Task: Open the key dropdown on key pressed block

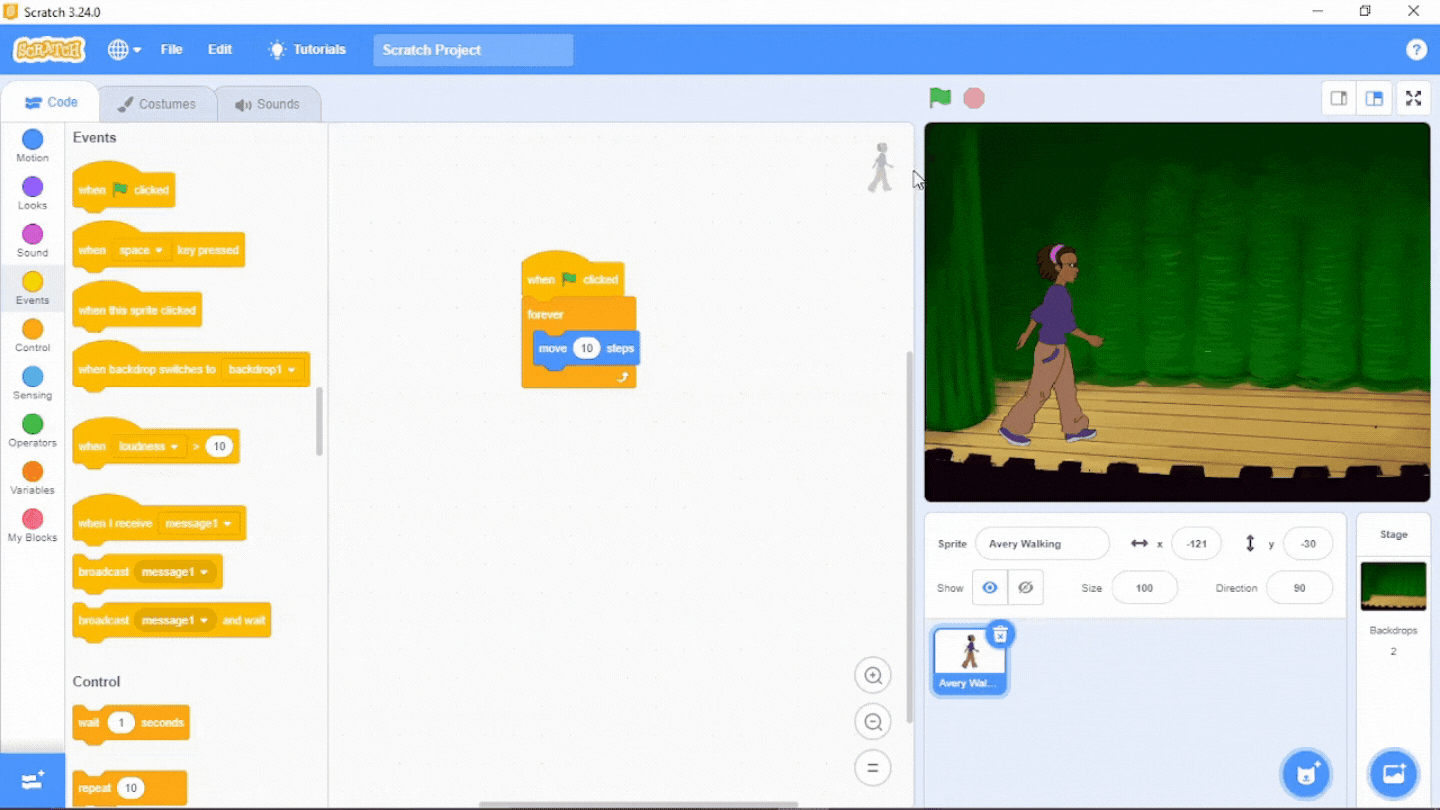Action: [140, 250]
